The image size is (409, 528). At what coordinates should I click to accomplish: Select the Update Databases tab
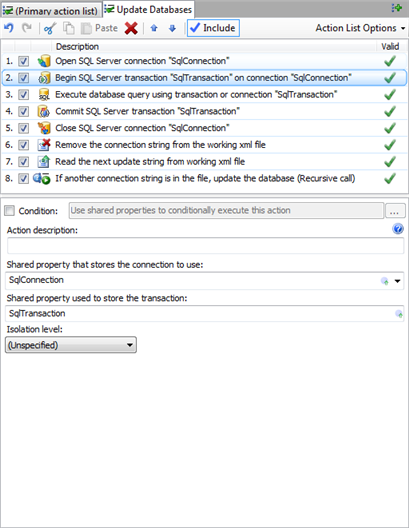[x=148, y=9]
